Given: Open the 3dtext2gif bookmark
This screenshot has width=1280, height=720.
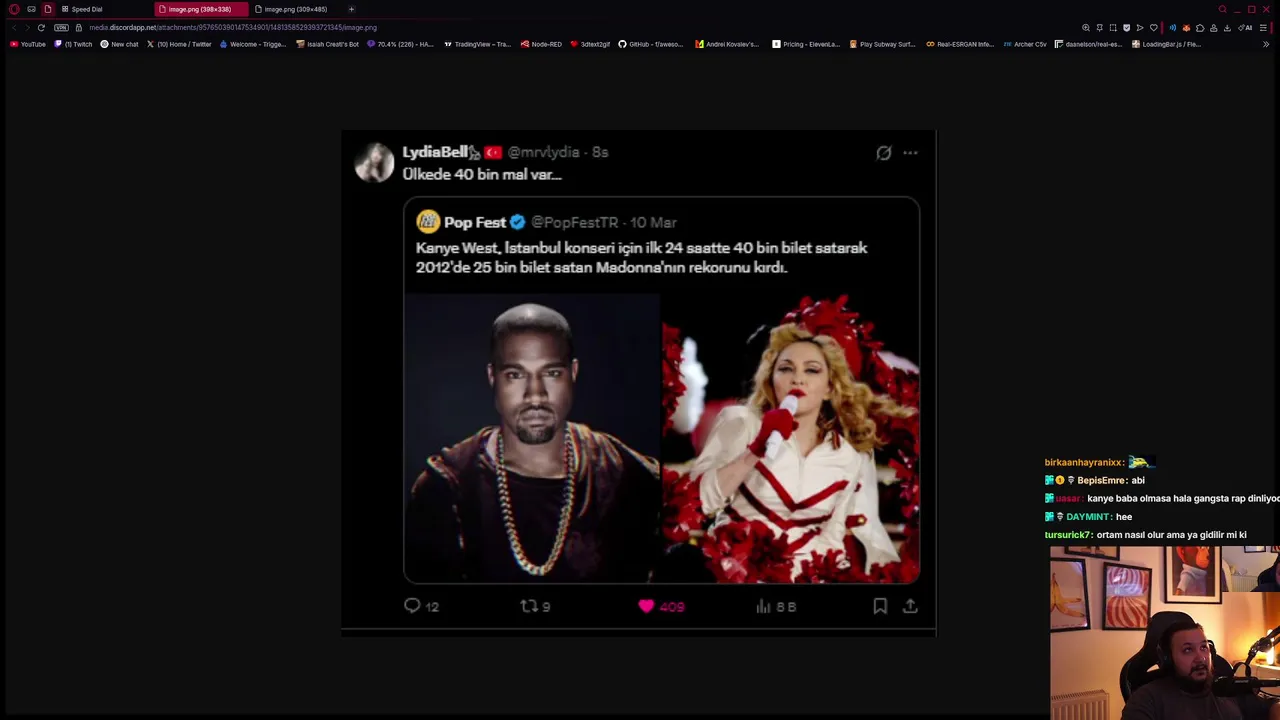Looking at the screenshot, I should 590,44.
